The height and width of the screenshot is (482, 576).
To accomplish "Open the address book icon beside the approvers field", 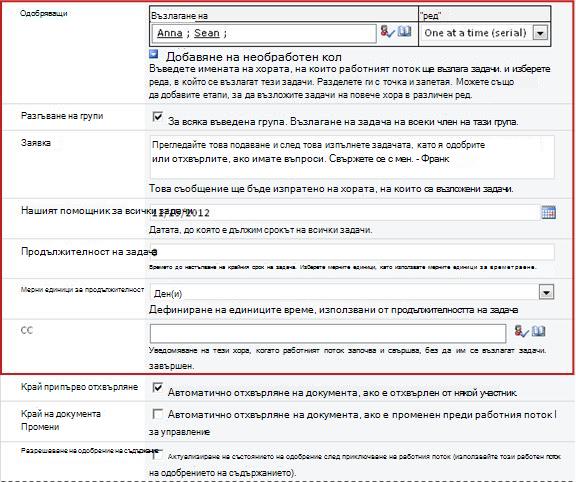I will tap(404, 31).
